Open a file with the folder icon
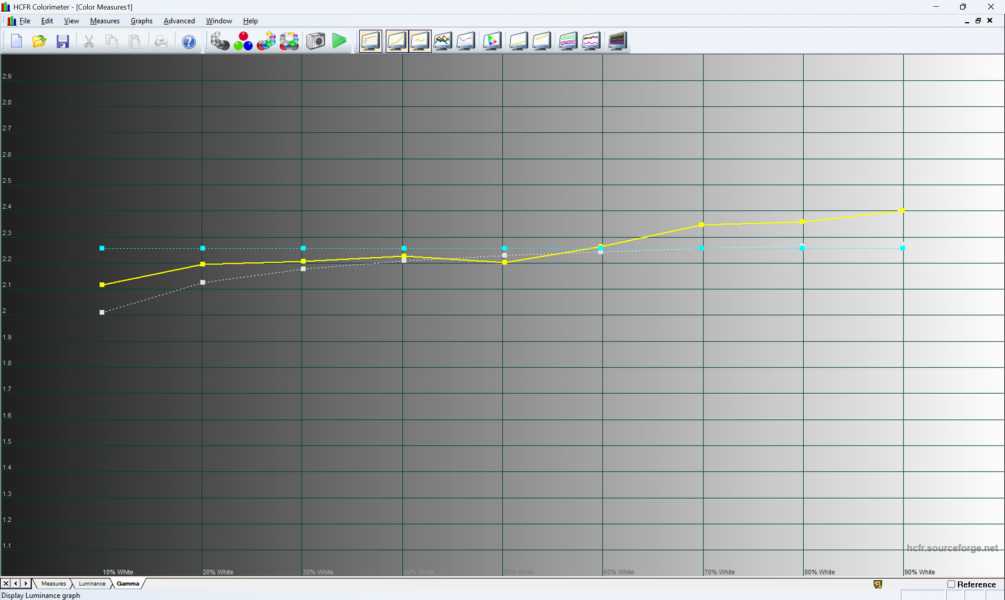 (39, 41)
